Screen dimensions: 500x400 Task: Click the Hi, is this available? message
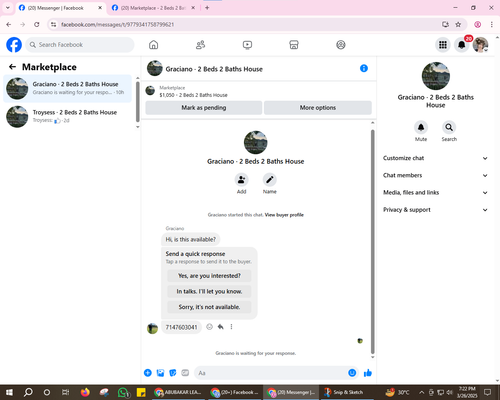click(191, 239)
